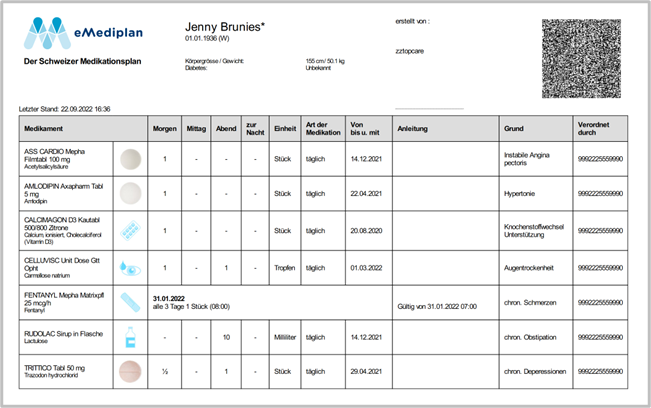This screenshot has height=408, width=651.
Task: Click the eMediplan logo
Action: click(83, 33)
